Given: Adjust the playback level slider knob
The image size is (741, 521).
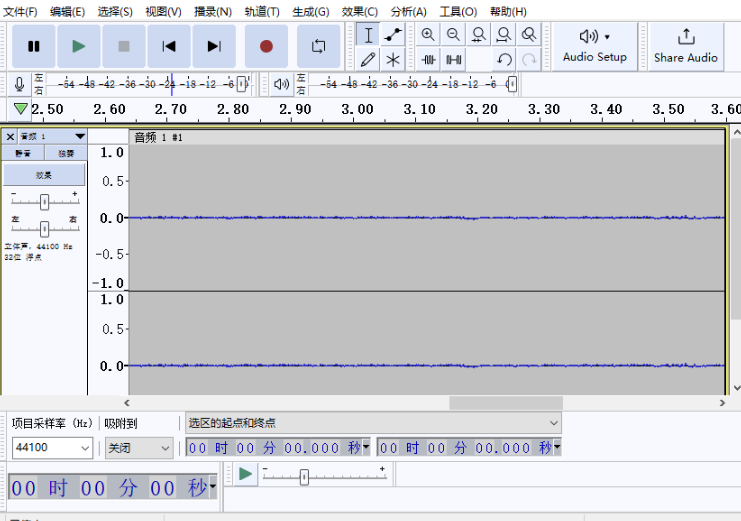Looking at the screenshot, I should pyautogui.click(x=512, y=84).
